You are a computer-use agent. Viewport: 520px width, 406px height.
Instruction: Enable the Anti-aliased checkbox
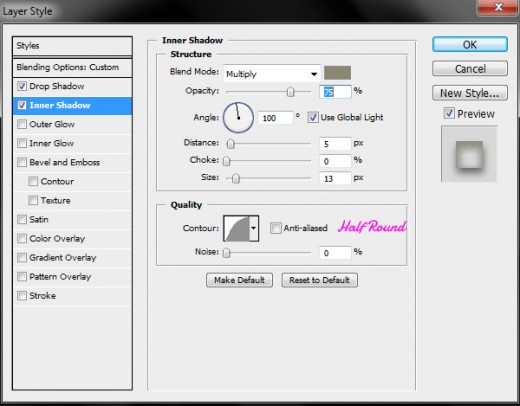pos(276,228)
